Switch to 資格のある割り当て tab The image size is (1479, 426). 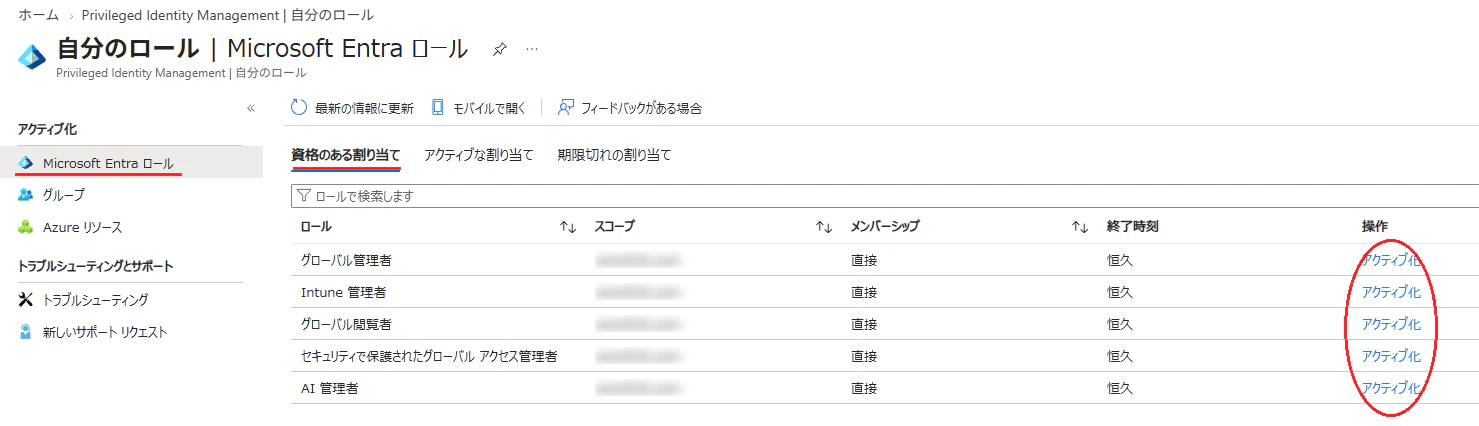[346, 155]
